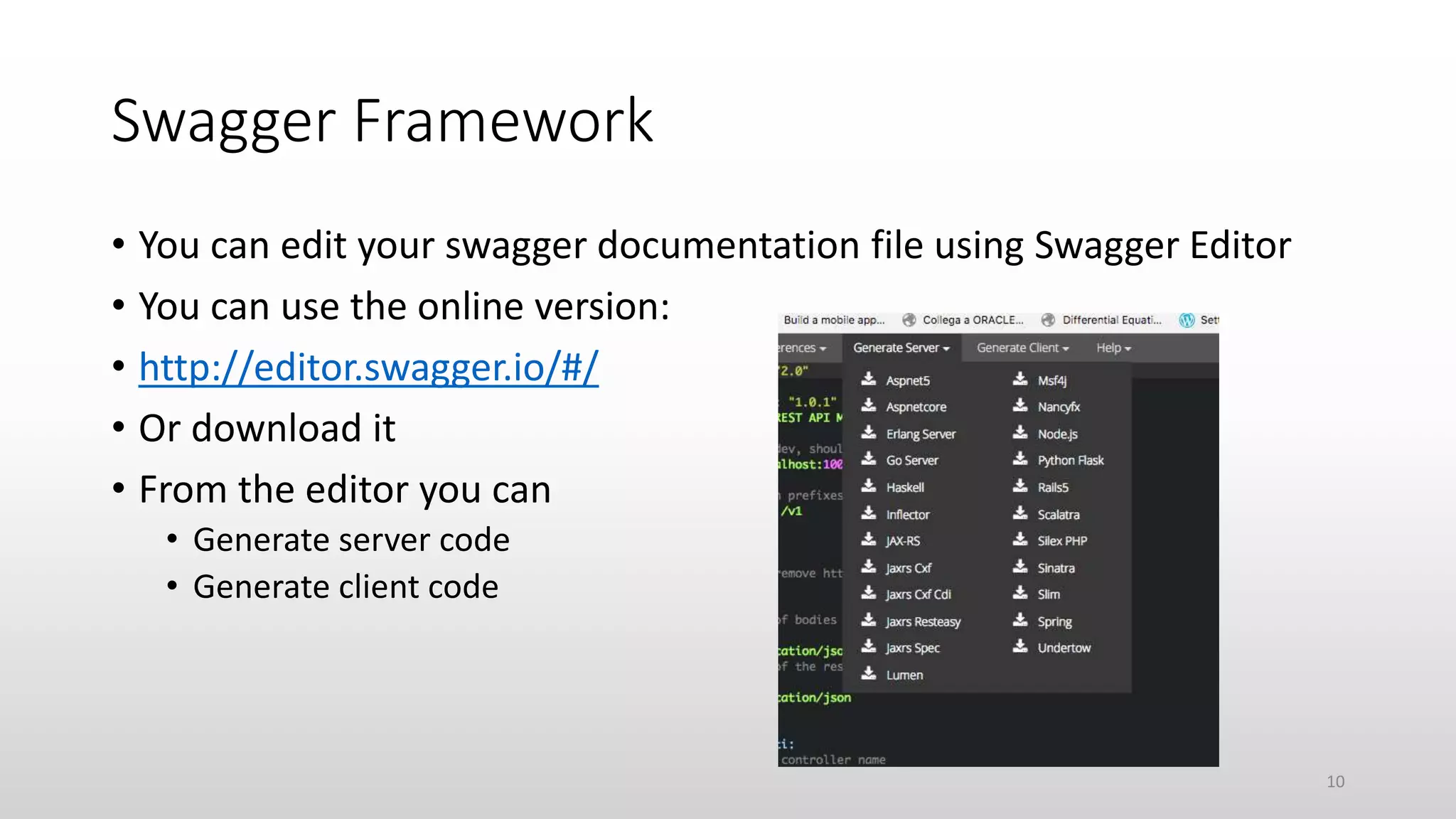The image size is (1456, 819).
Task: Click download icon beside Nancyfx
Action: (1020, 405)
